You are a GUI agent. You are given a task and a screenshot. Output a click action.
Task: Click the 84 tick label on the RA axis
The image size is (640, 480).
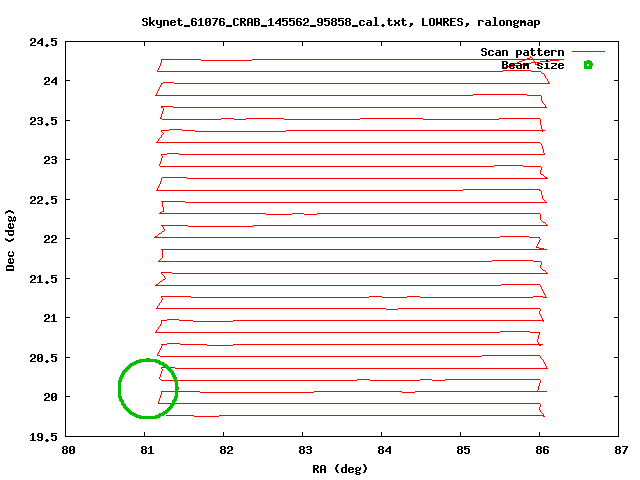click(384, 450)
